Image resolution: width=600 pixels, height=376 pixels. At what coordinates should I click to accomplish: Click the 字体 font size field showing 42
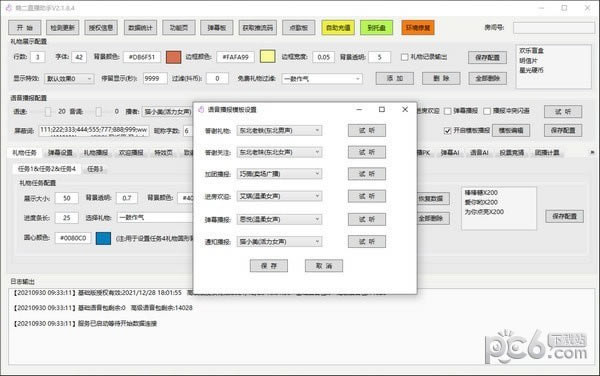coord(79,57)
